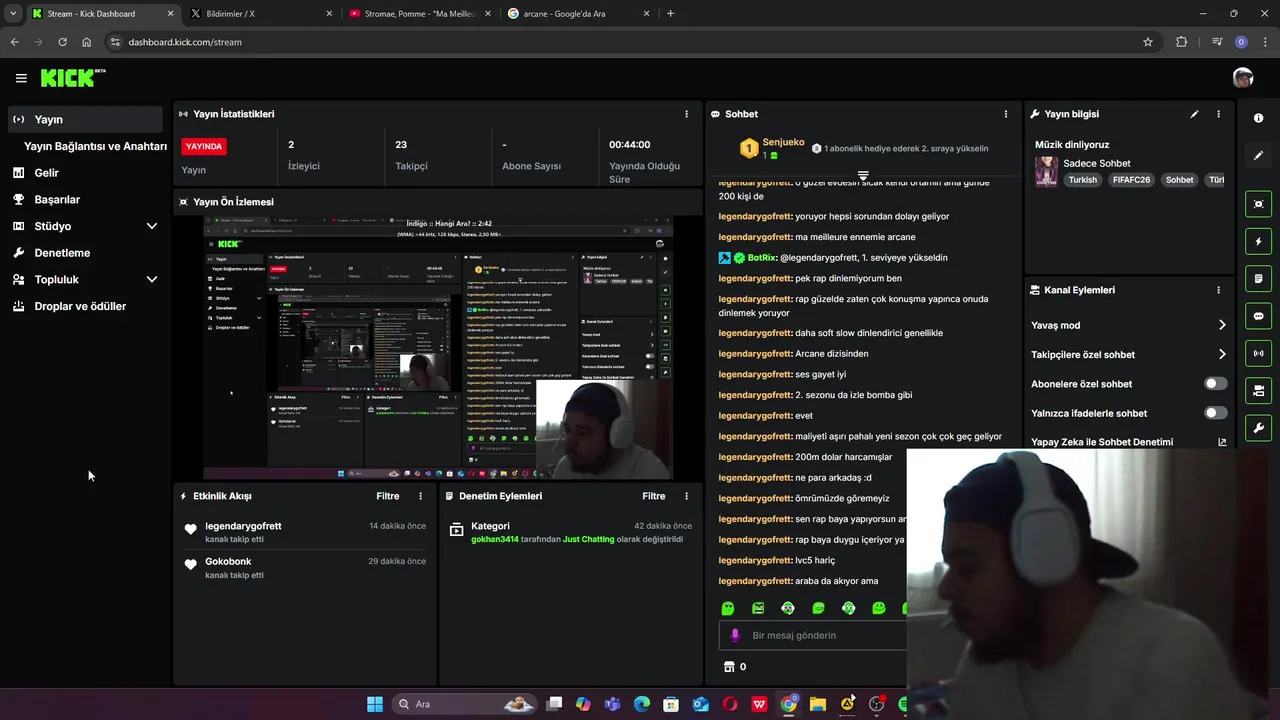Edit stream info with the pencil in Yayın bilgisi
Screen dimensions: 1280x720
point(1194,114)
